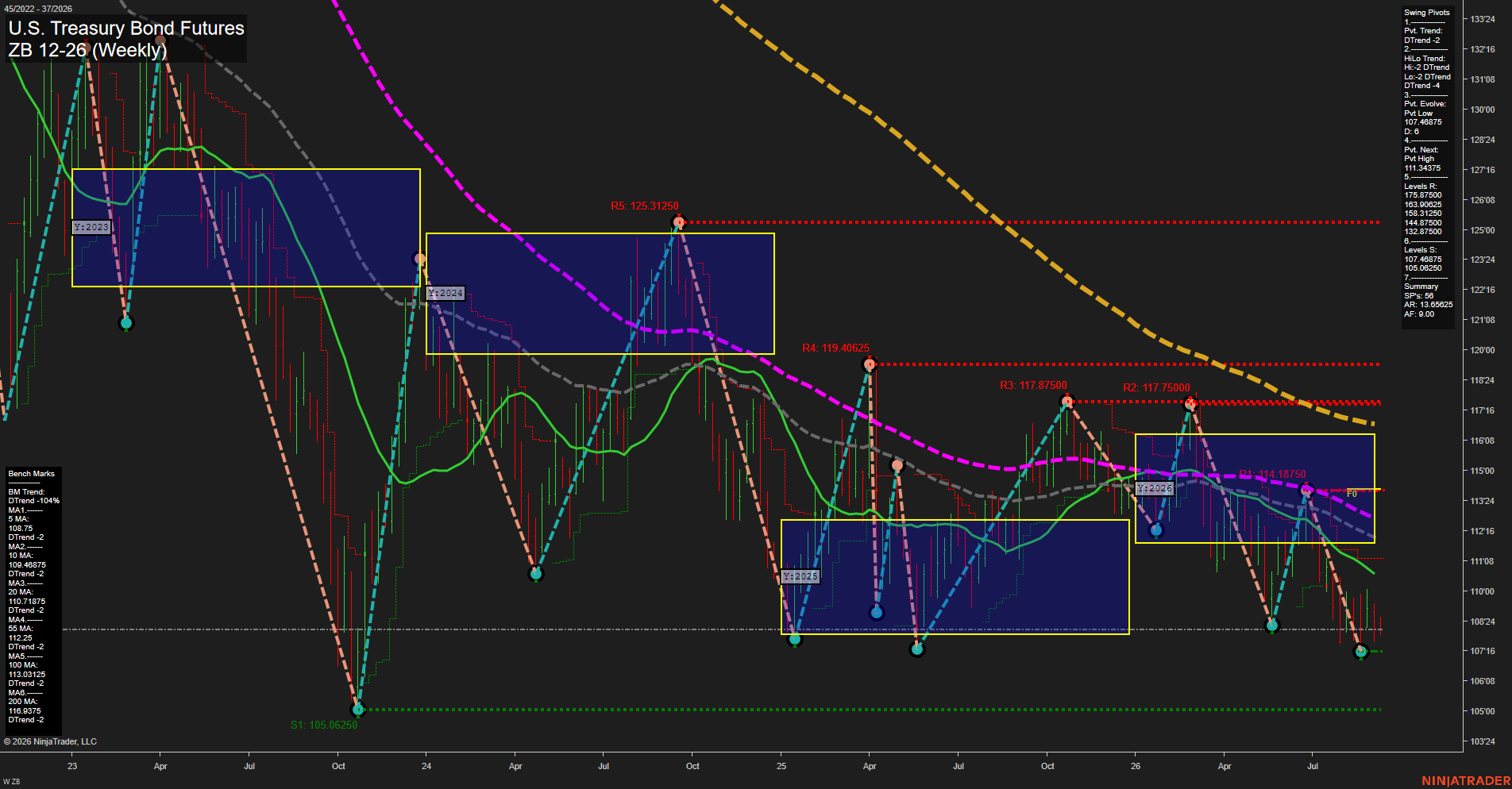Click the 55 MA value 112.25
The image size is (1512, 789).
21,638
